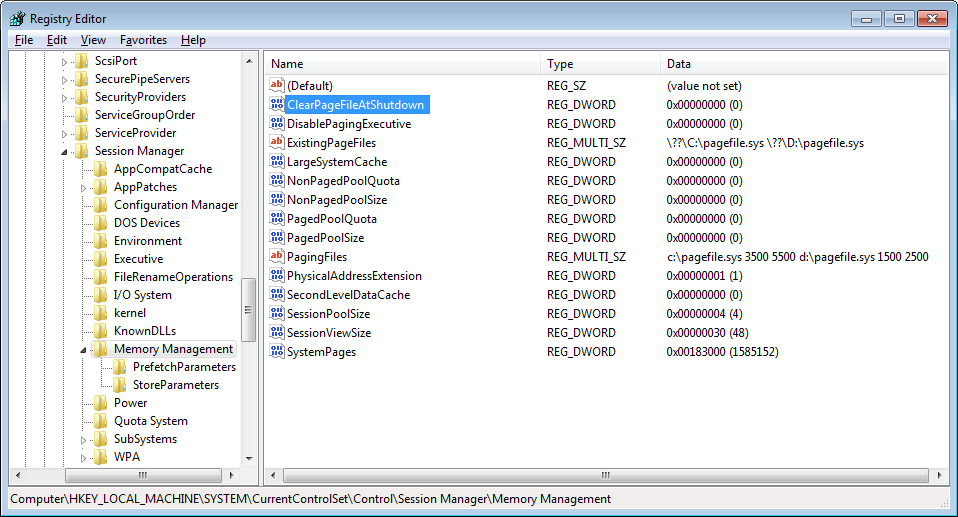Click the Power folder icon
The image size is (958, 517).
pyautogui.click(x=100, y=403)
